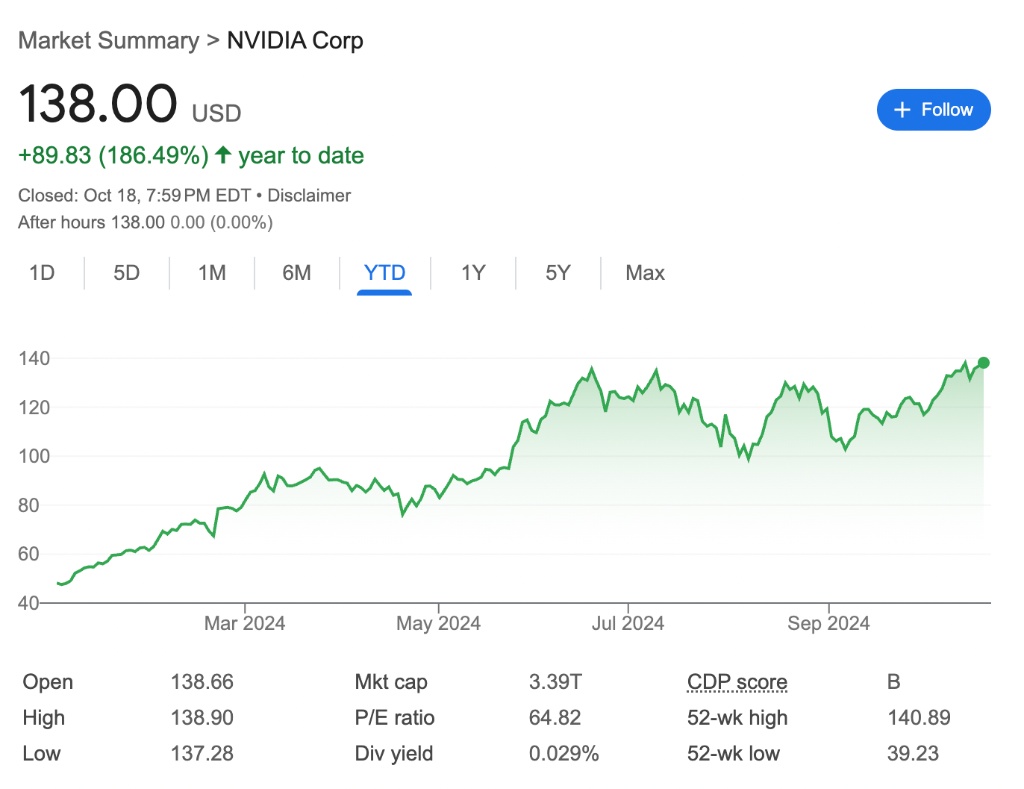Click the green endpoint dot on chart
This screenshot has width=1024, height=789.
click(984, 363)
